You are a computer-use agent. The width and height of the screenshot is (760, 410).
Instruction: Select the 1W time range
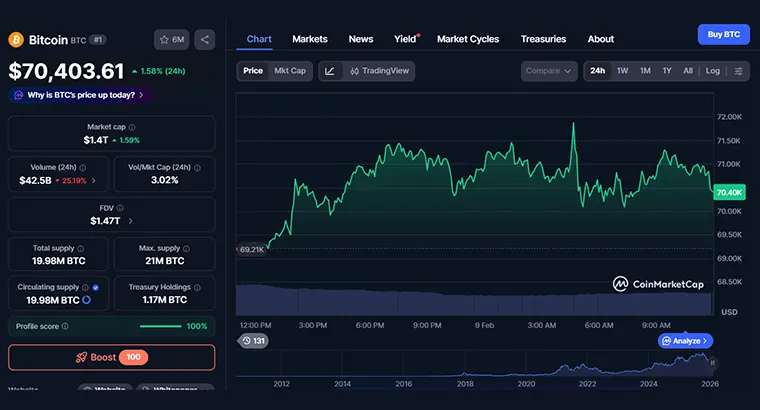[622, 71]
